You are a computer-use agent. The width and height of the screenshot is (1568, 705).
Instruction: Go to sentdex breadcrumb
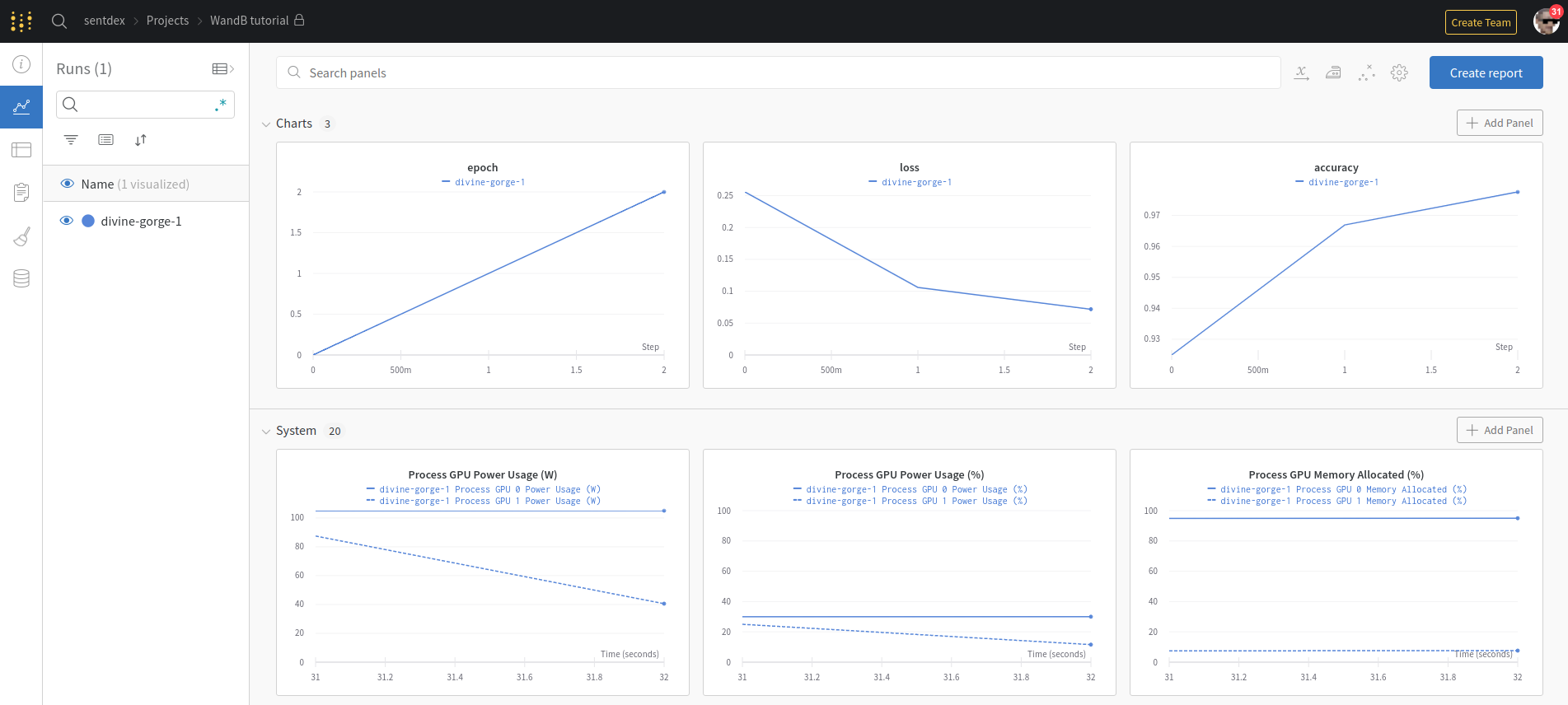[x=105, y=21]
